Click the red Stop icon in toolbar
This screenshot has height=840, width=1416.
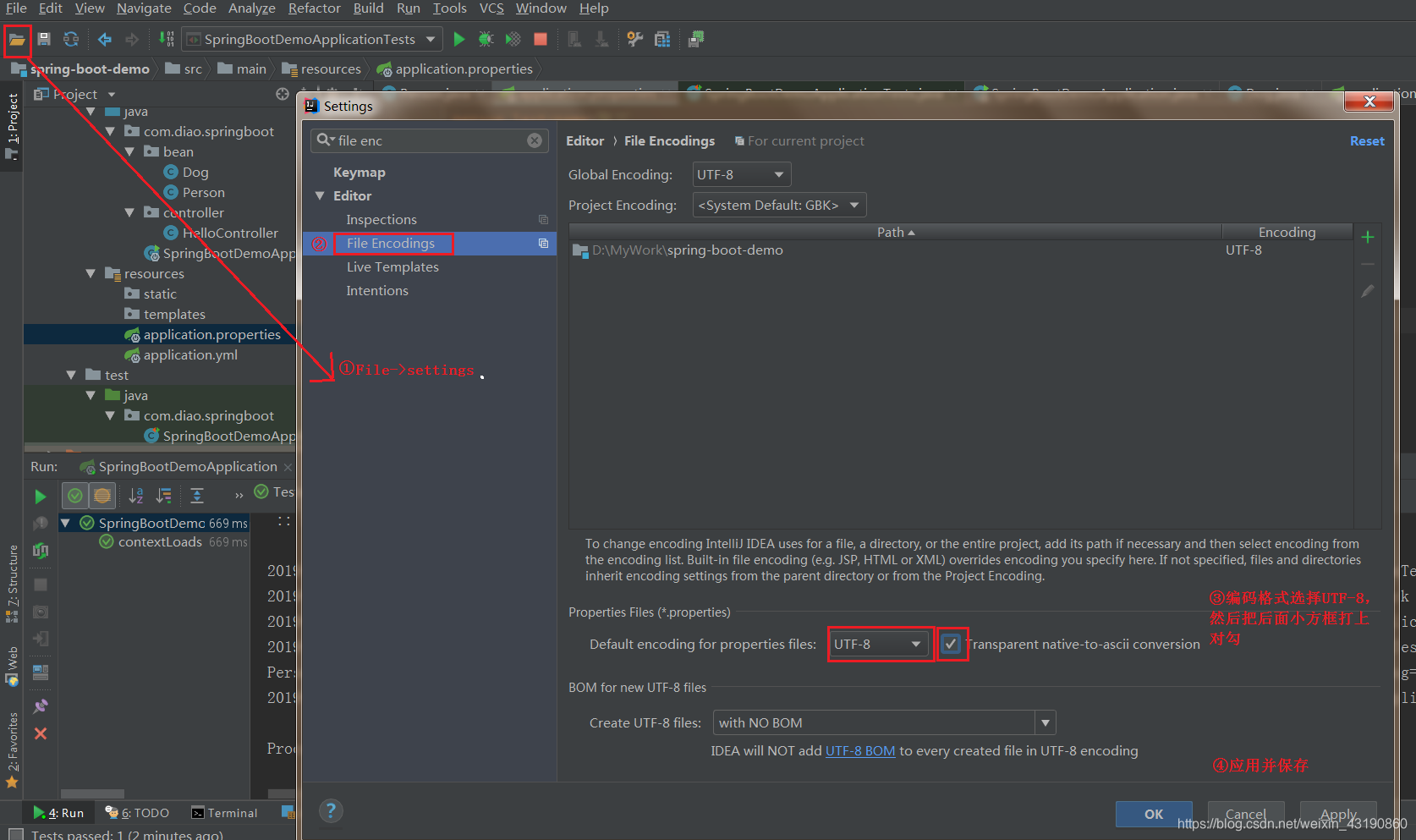[x=541, y=39]
